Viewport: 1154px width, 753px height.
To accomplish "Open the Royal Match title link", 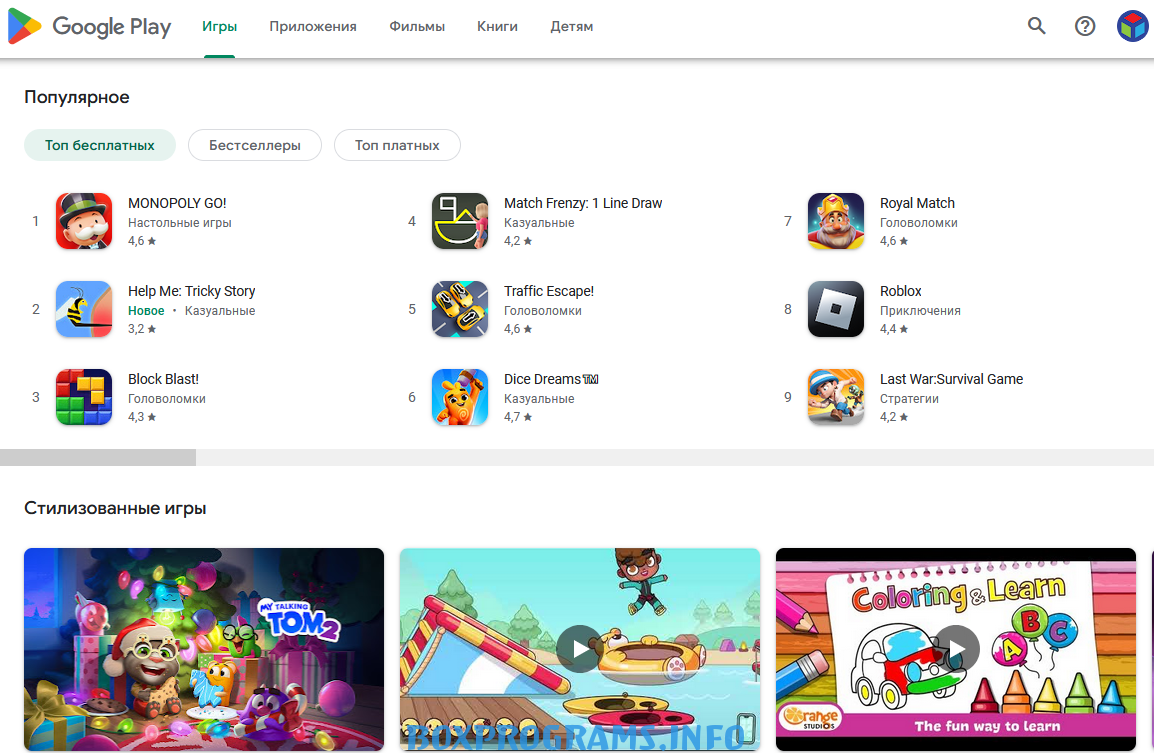I will coord(917,203).
